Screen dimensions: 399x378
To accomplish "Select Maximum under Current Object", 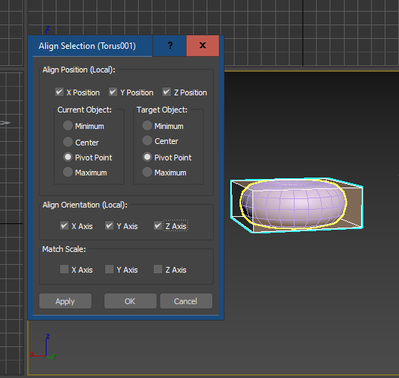I will pos(68,172).
